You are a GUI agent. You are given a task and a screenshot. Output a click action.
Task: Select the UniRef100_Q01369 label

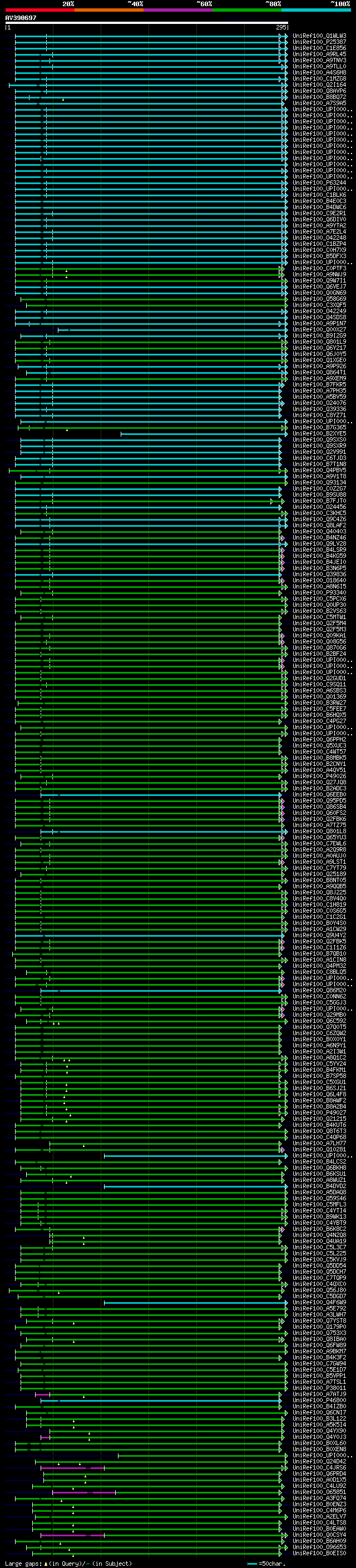click(x=319, y=697)
